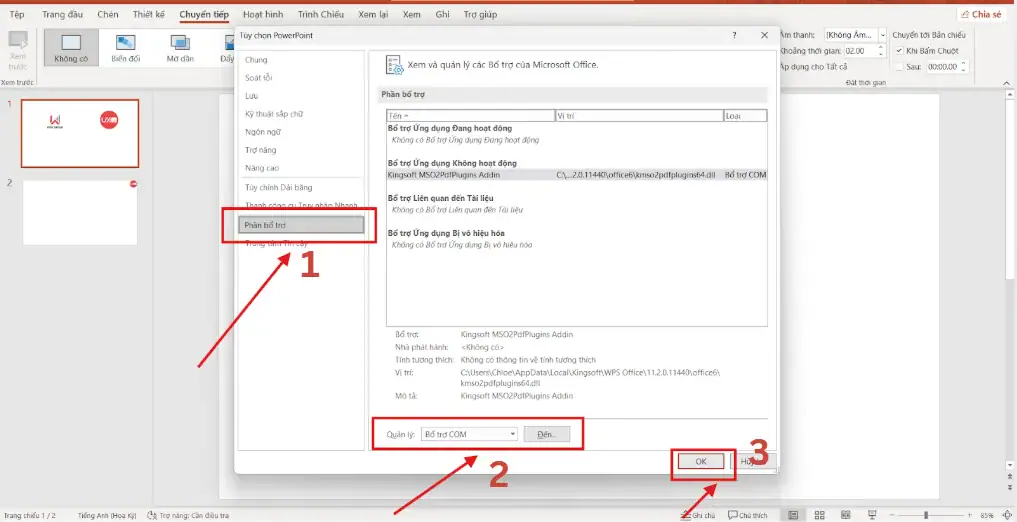Select Tùy chỉnh Dải băng category
The image size is (1017, 522).
(x=278, y=187)
